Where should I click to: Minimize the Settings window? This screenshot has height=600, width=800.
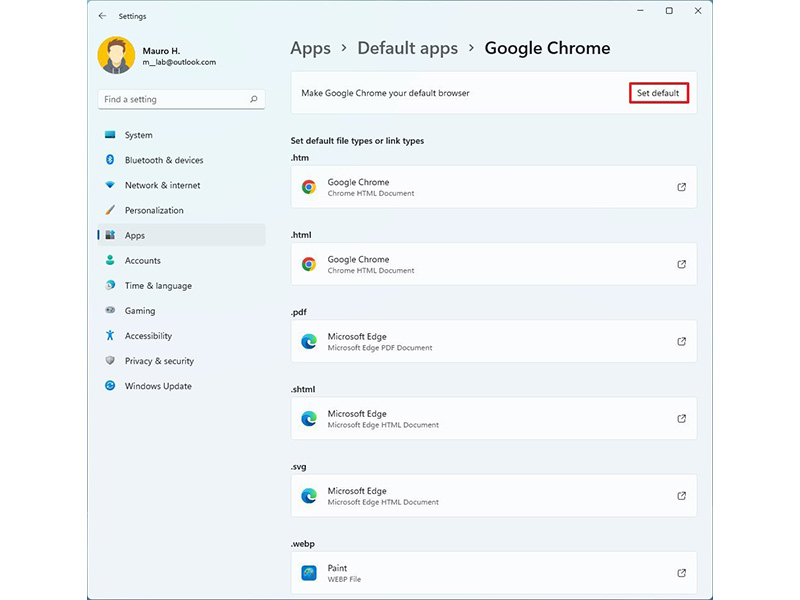[x=640, y=11]
